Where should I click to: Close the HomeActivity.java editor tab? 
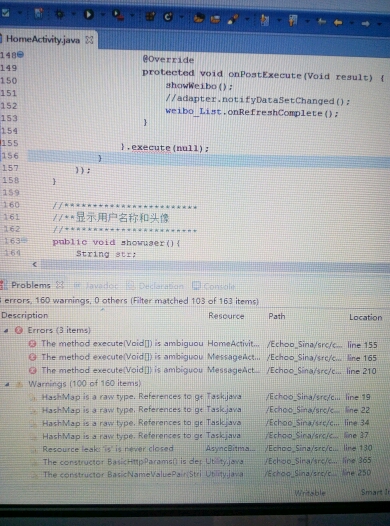[x=89, y=40]
